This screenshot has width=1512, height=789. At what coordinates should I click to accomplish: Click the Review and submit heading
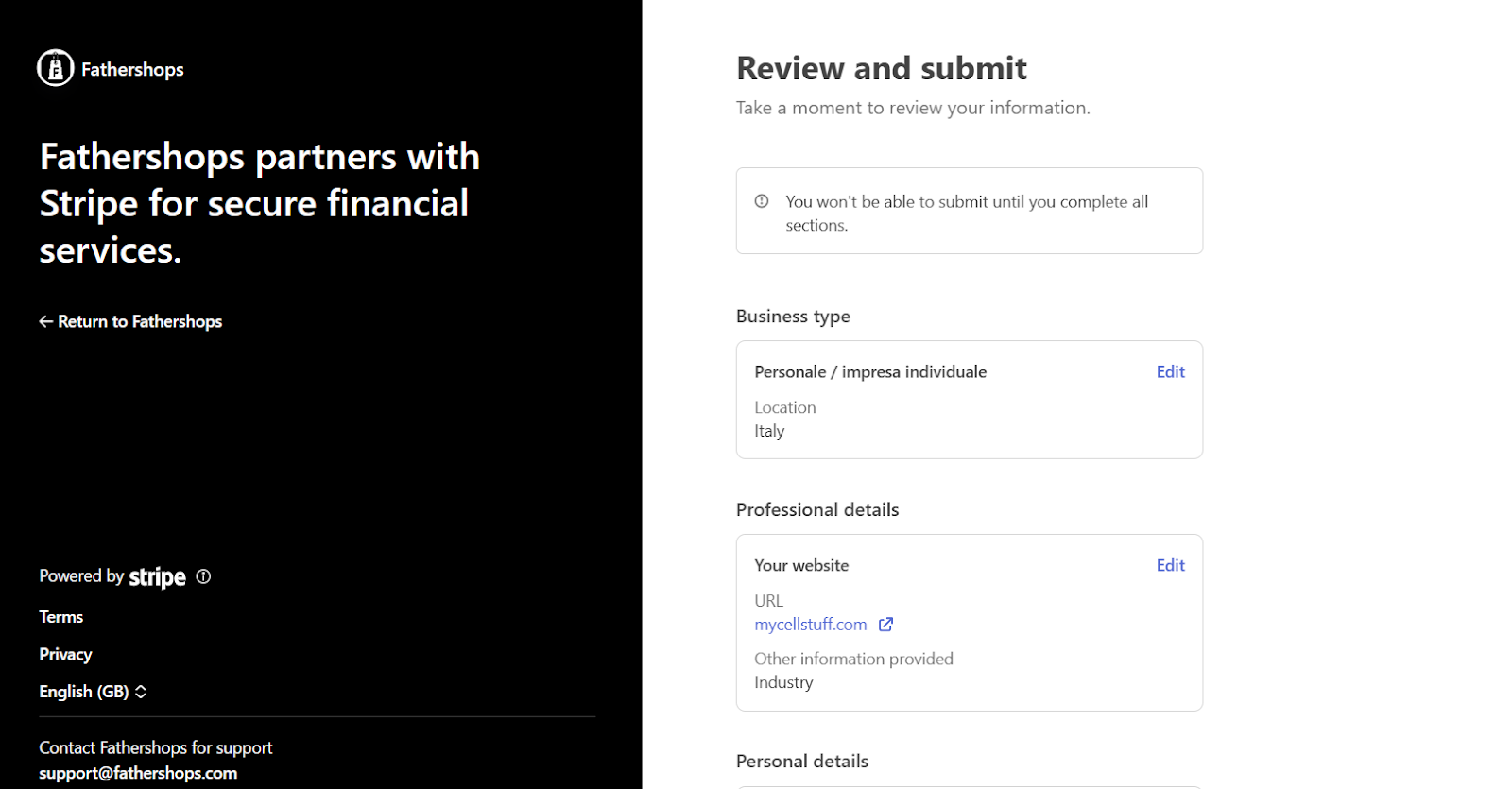point(881,68)
